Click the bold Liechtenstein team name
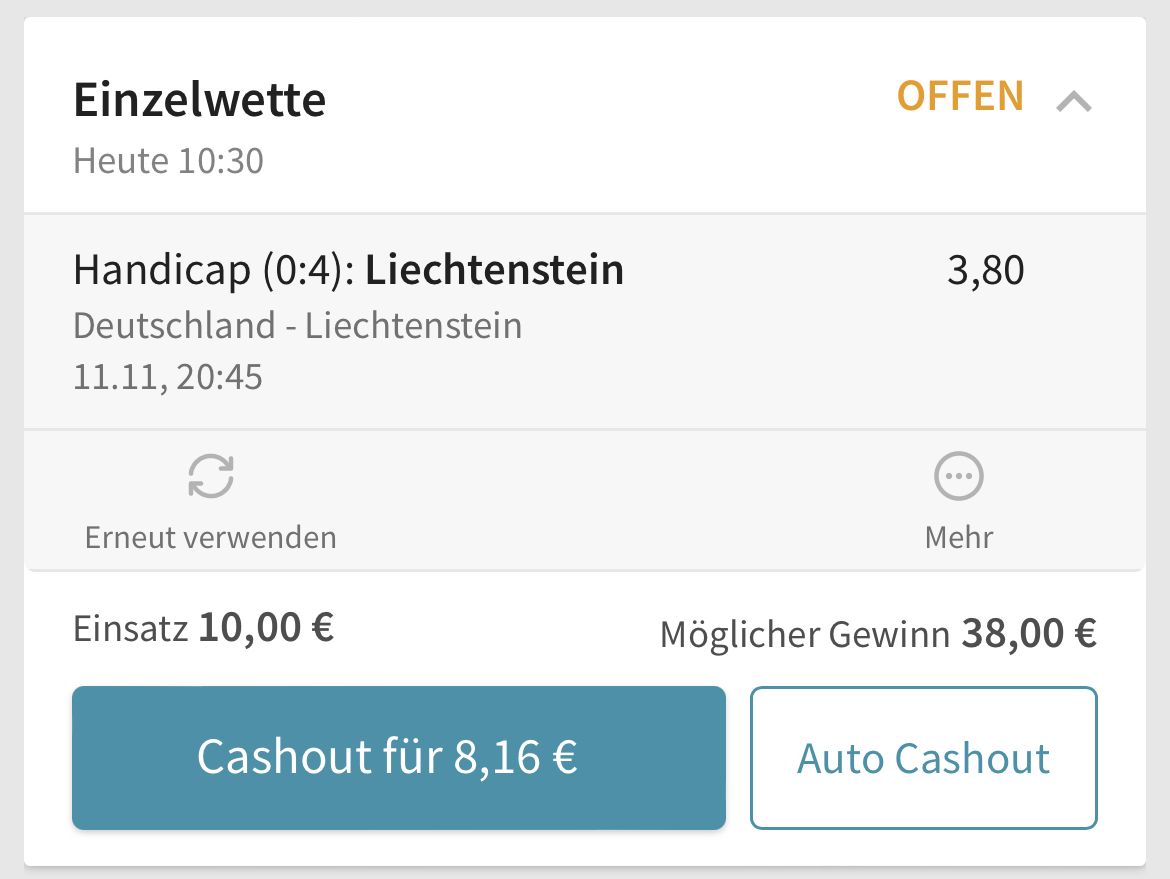Screen dimensions: 1170x879 point(494,270)
